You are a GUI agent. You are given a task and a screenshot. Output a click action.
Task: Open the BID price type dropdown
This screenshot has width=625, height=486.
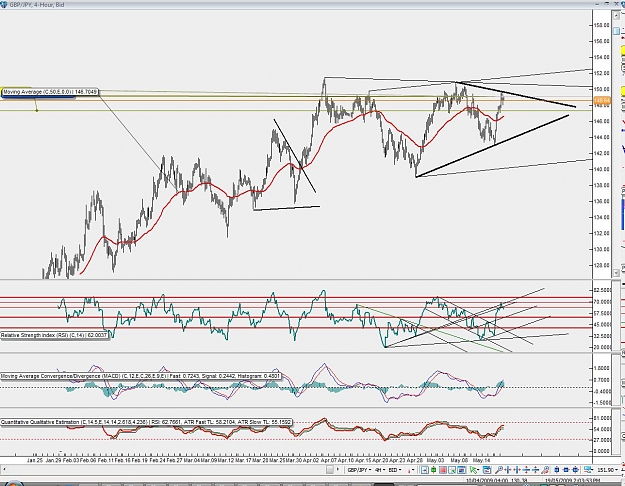click(x=395, y=470)
